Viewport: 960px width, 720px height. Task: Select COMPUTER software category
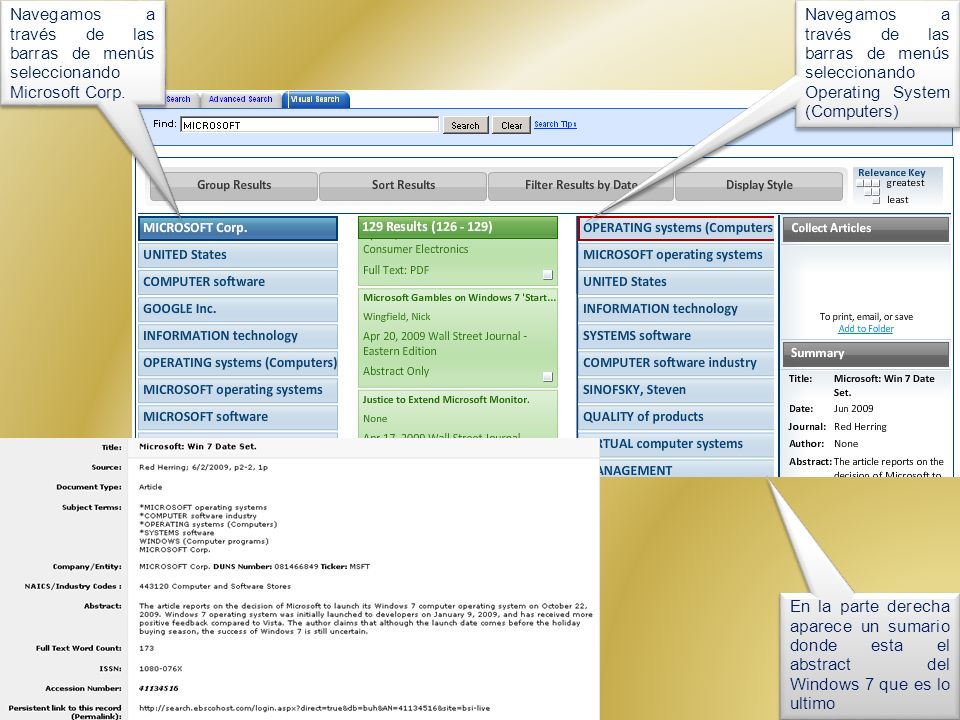point(238,282)
